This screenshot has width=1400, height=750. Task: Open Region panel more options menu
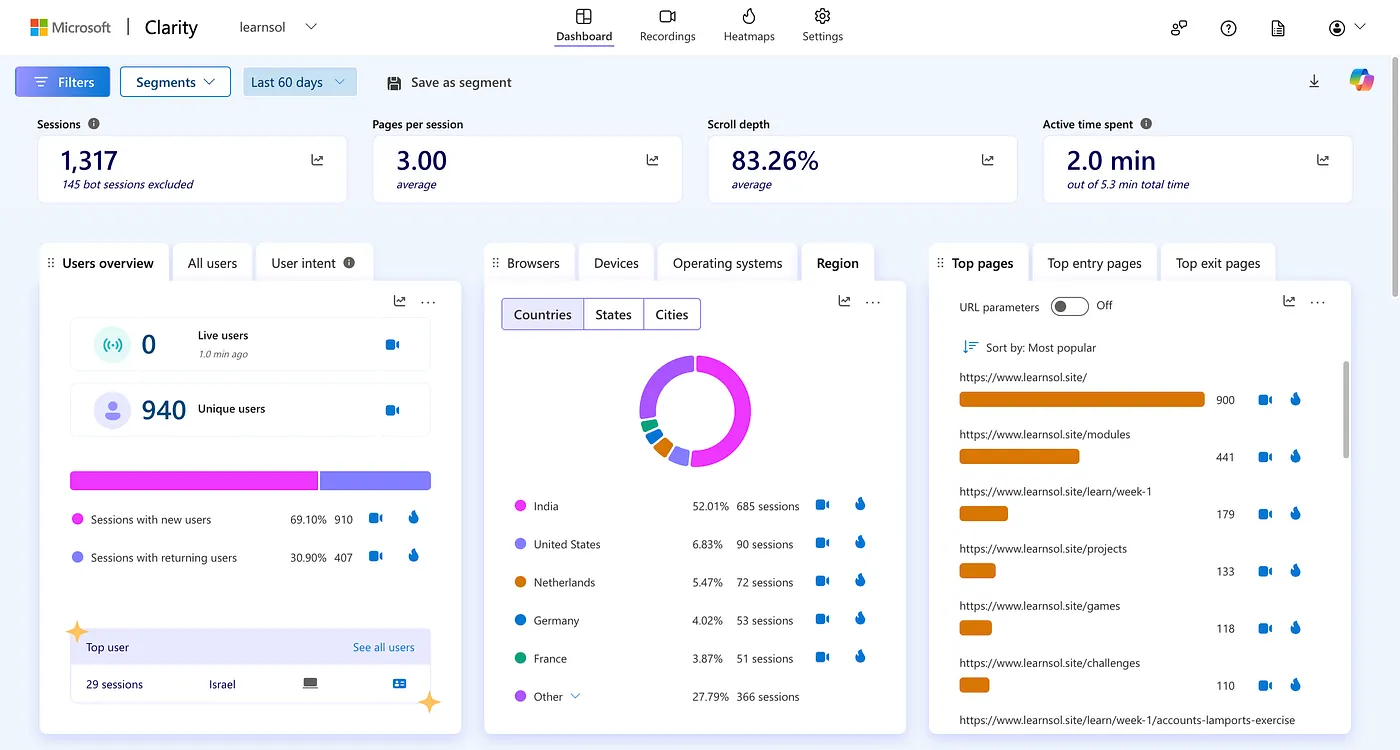pos(873,301)
